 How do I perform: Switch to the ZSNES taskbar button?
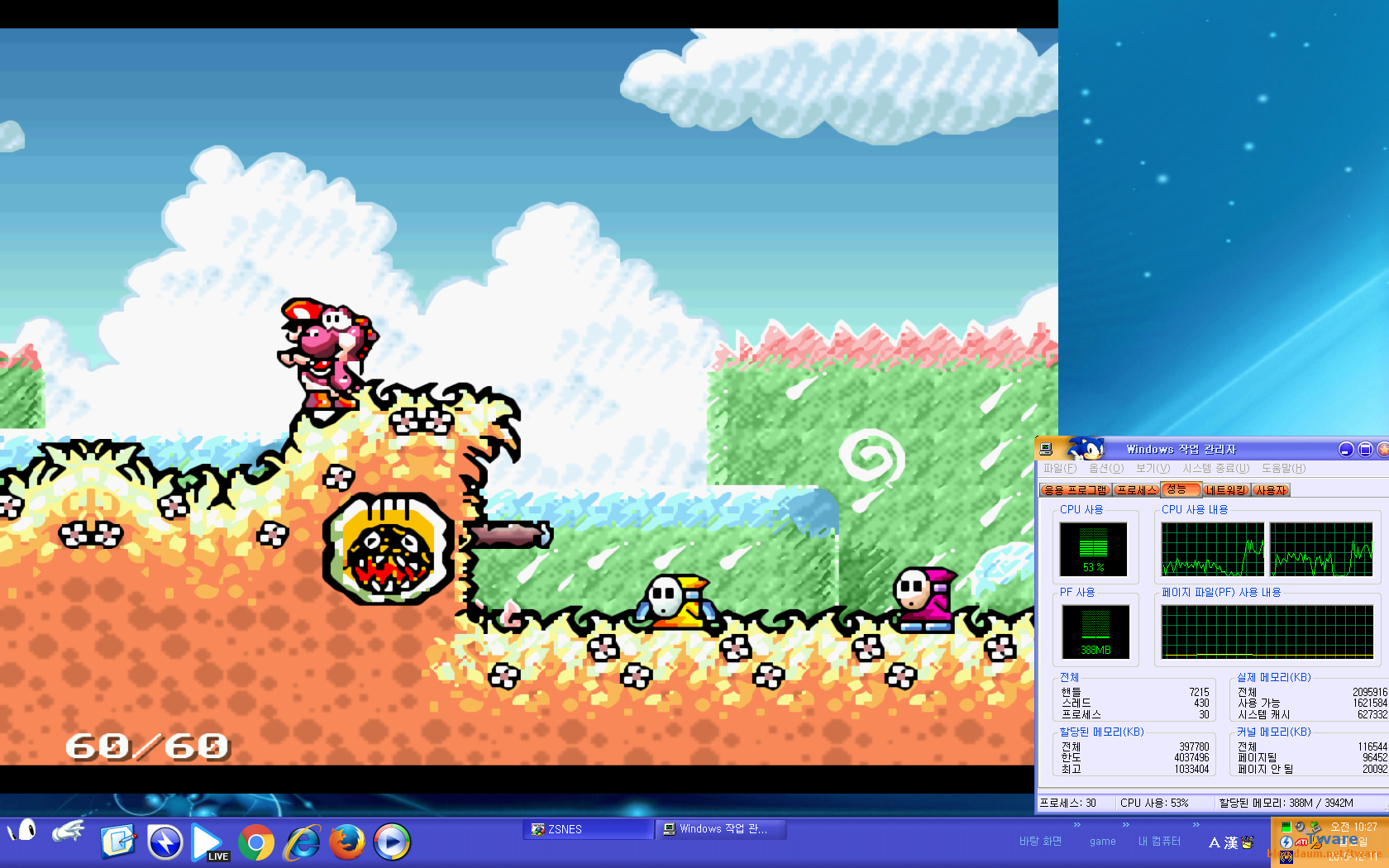(x=589, y=829)
